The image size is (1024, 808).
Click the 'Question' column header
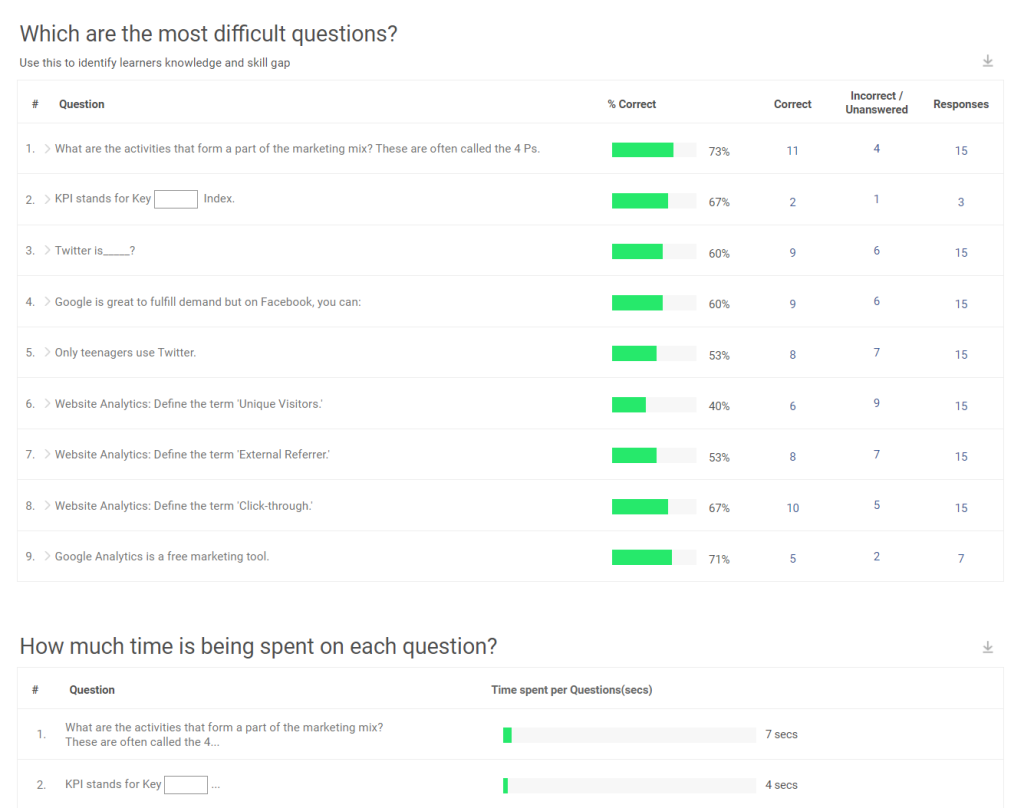click(x=82, y=104)
